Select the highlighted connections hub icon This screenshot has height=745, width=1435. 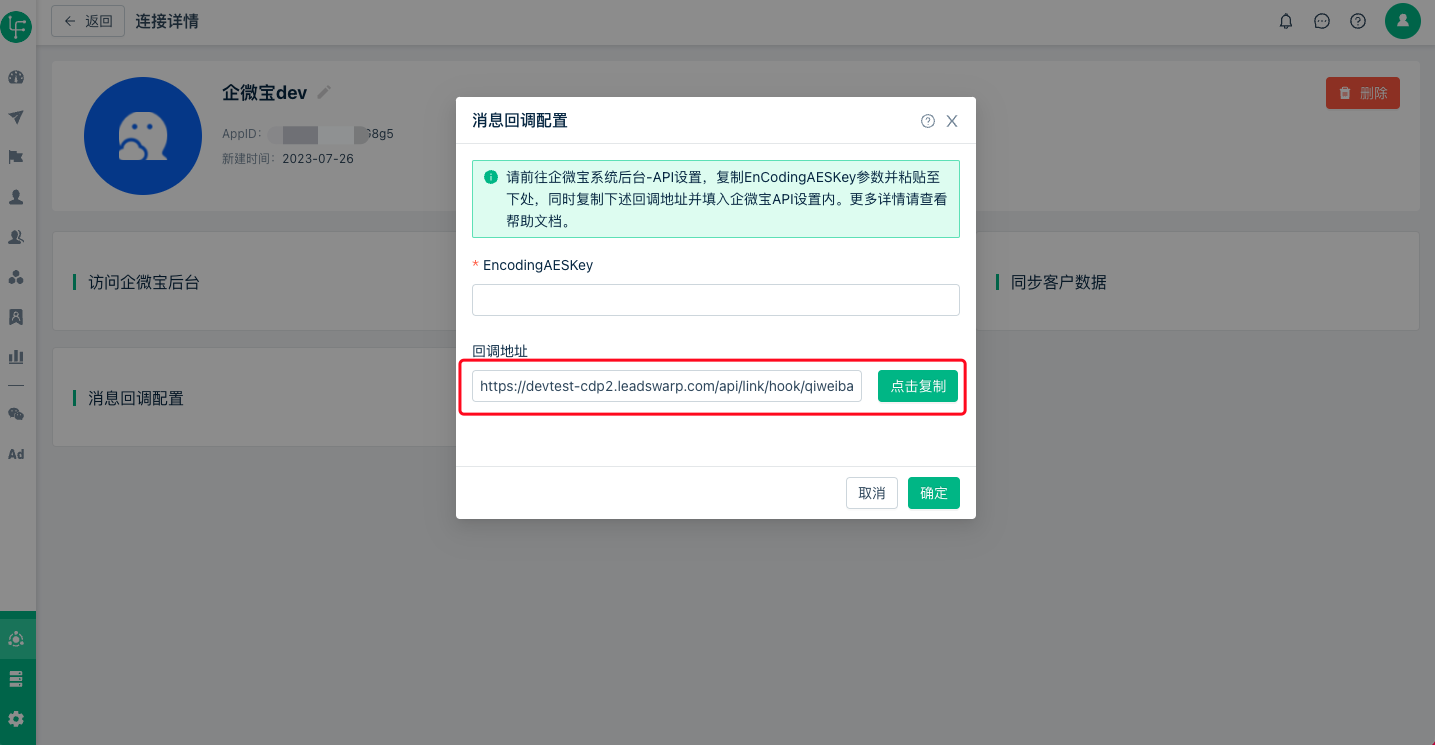click(16, 638)
